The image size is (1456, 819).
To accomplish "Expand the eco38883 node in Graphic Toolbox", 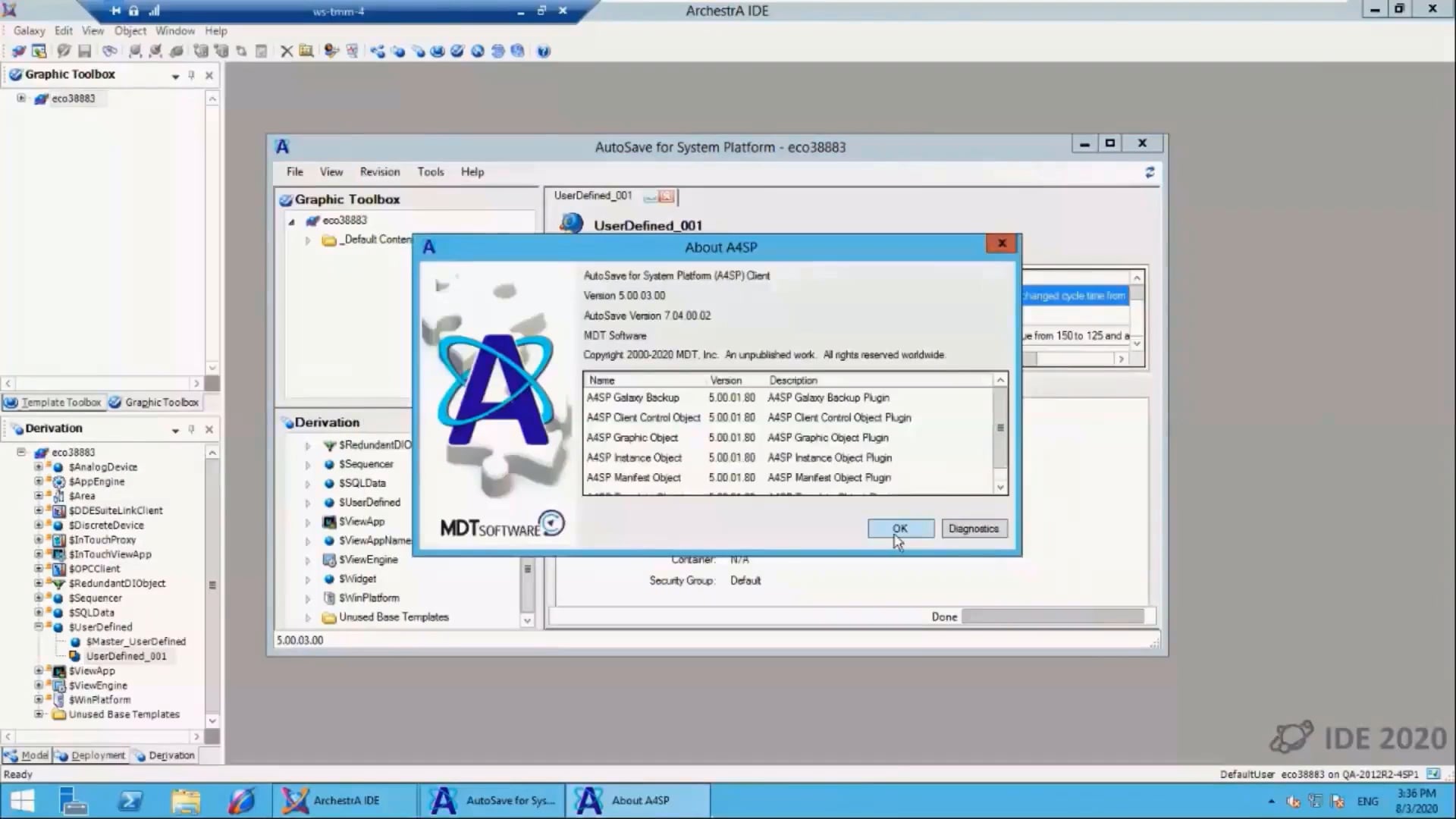I will [x=21, y=98].
